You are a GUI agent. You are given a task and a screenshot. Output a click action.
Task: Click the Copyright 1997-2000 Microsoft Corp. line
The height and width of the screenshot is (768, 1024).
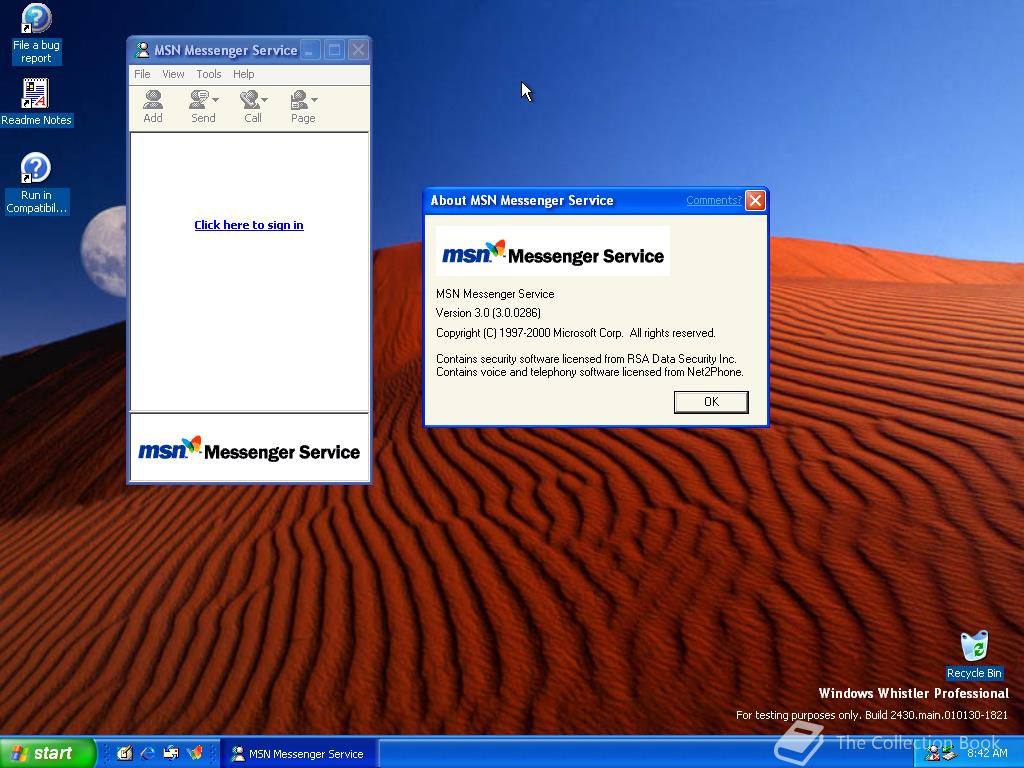click(575, 333)
